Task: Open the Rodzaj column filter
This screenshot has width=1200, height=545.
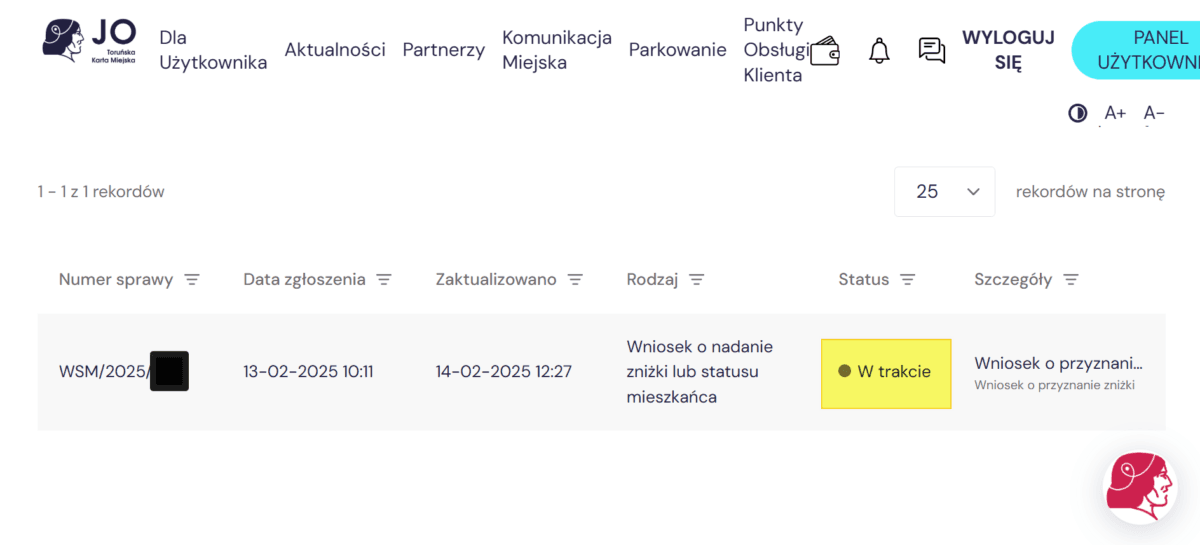Action: click(697, 280)
